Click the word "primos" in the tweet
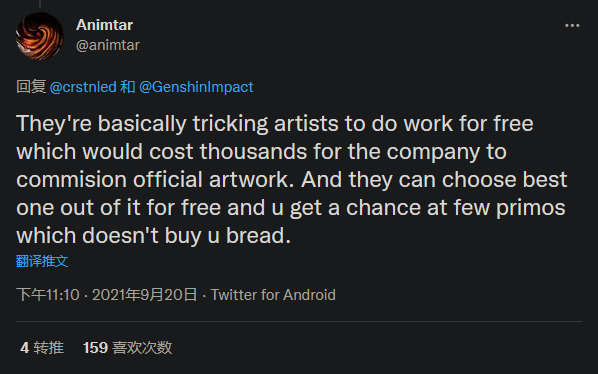This screenshot has height=374, width=598. point(530,208)
